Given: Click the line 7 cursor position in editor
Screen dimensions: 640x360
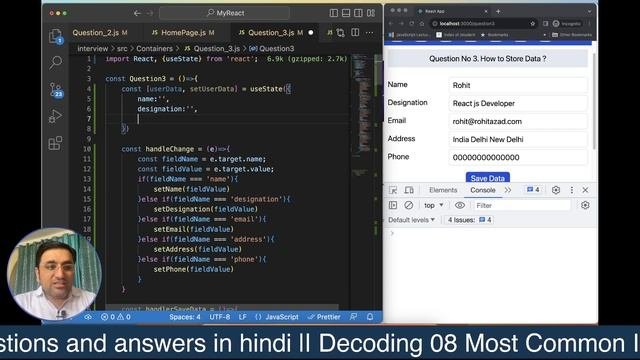Looking at the screenshot, I should click(x=138, y=119).
